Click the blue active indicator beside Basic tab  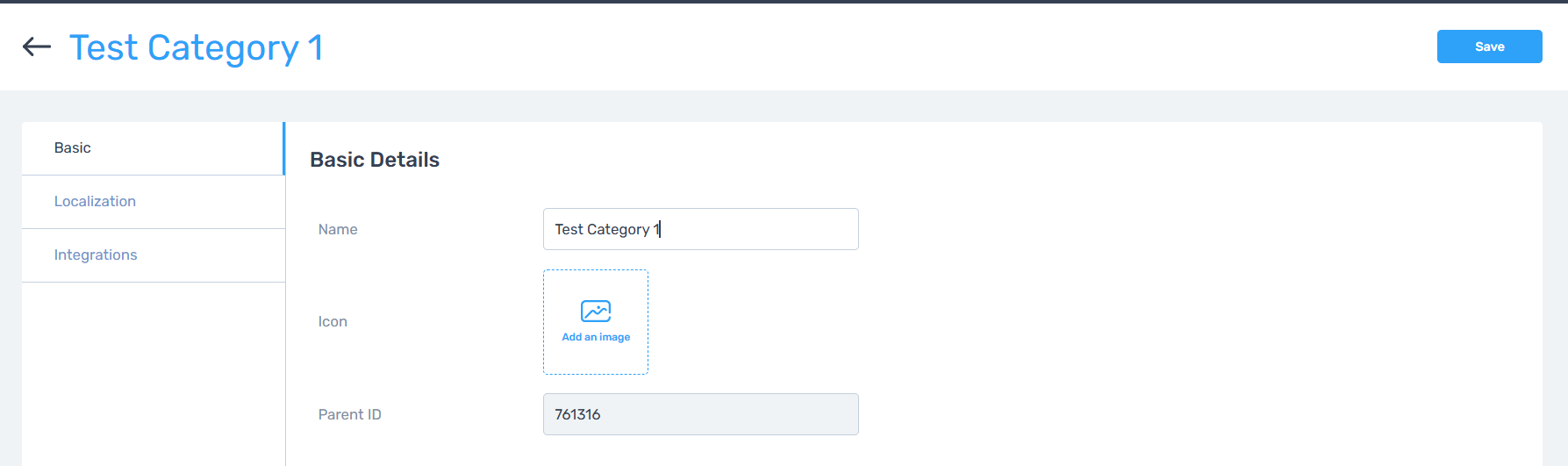(x=284, y=148)
